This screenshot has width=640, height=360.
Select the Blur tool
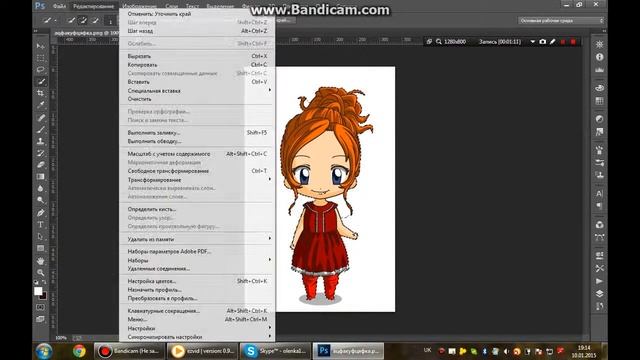(x=40, y=188)
